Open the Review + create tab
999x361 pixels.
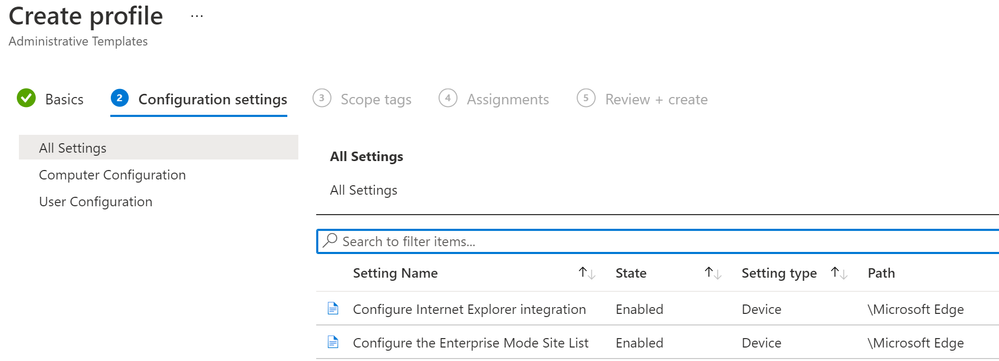656,99
